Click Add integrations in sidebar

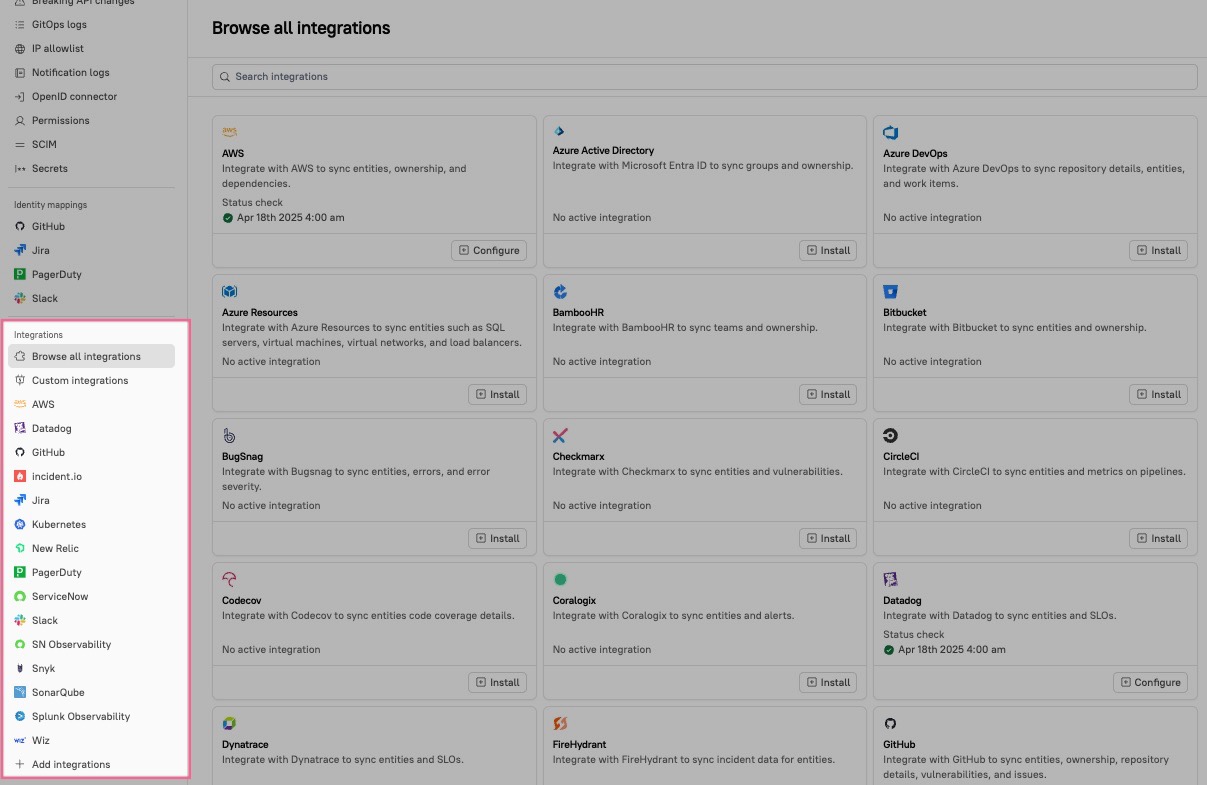70,764
